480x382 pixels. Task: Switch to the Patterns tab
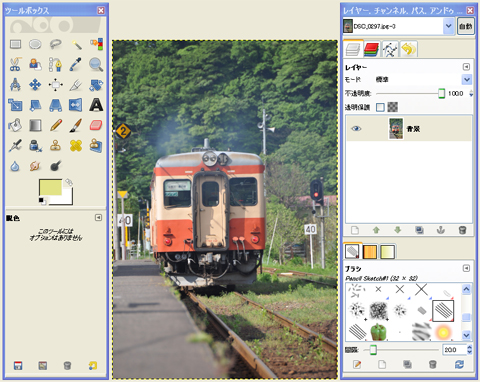tap(370, 252)
